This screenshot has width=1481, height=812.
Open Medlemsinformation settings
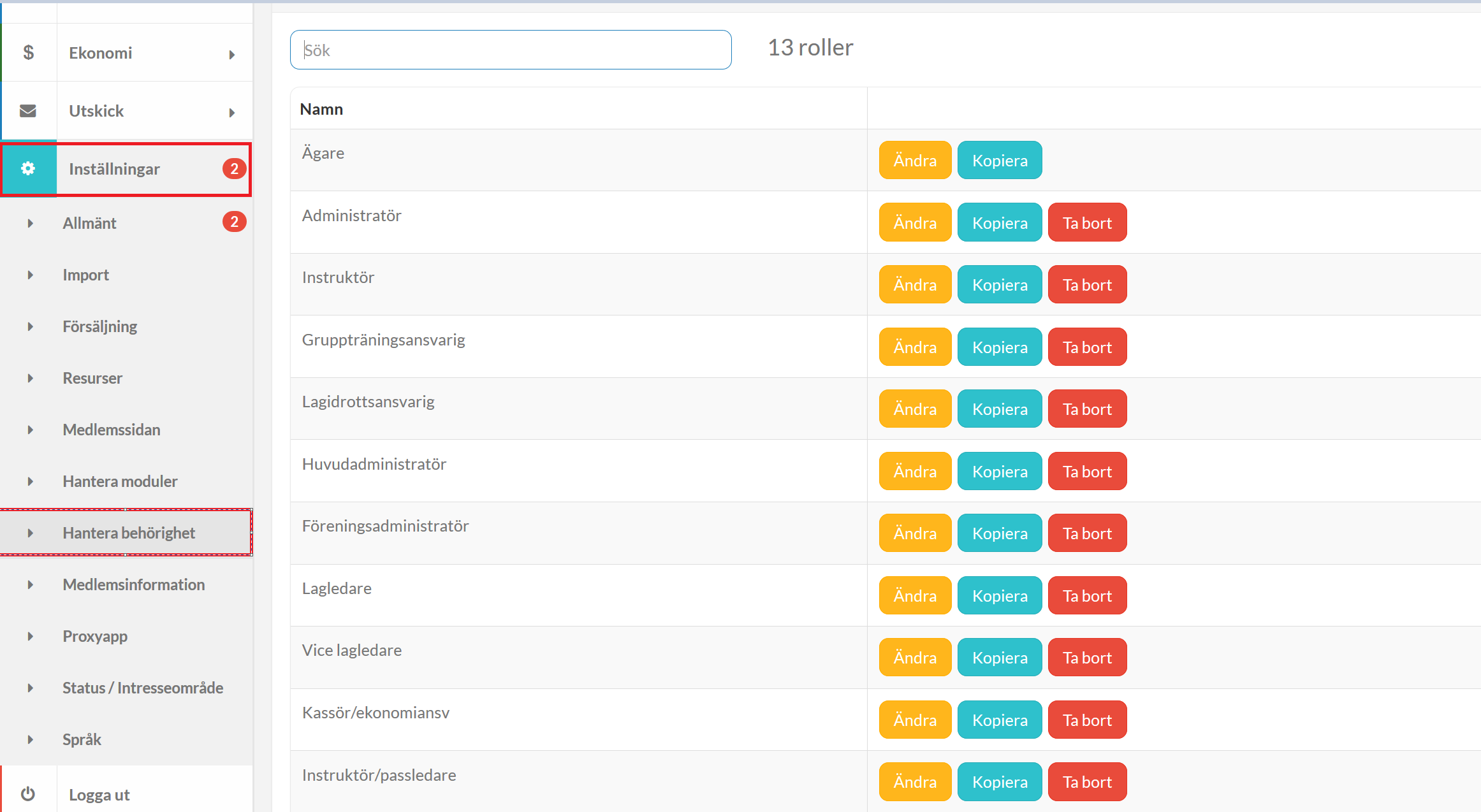tap(133, 584)
